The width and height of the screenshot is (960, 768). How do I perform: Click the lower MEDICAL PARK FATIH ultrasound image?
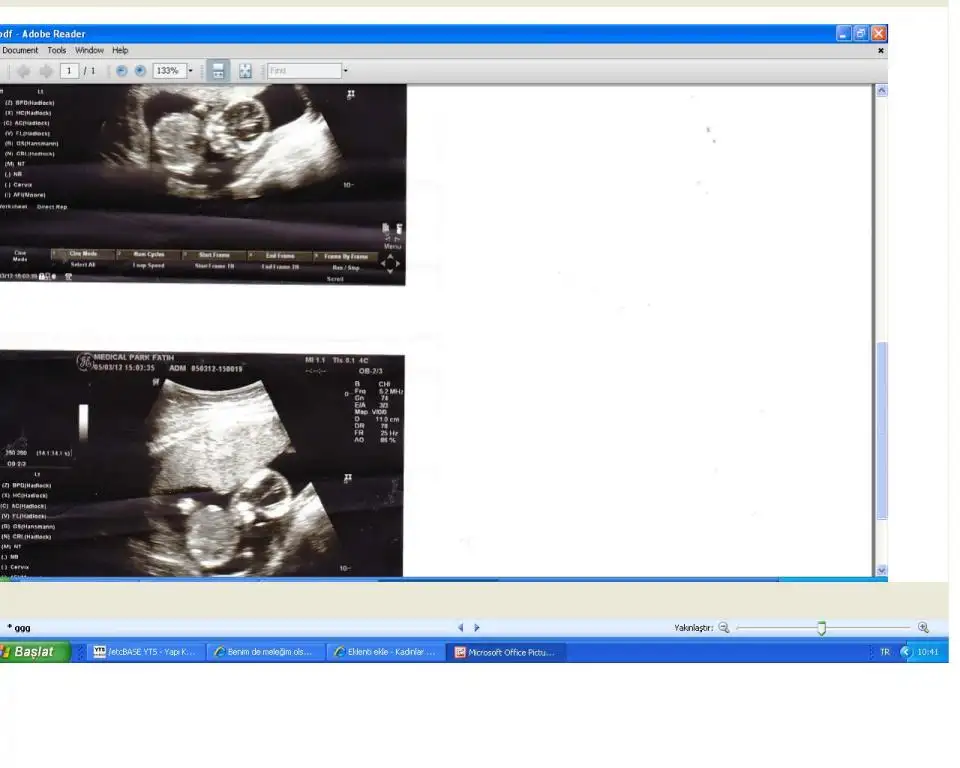tap(202, 464)
